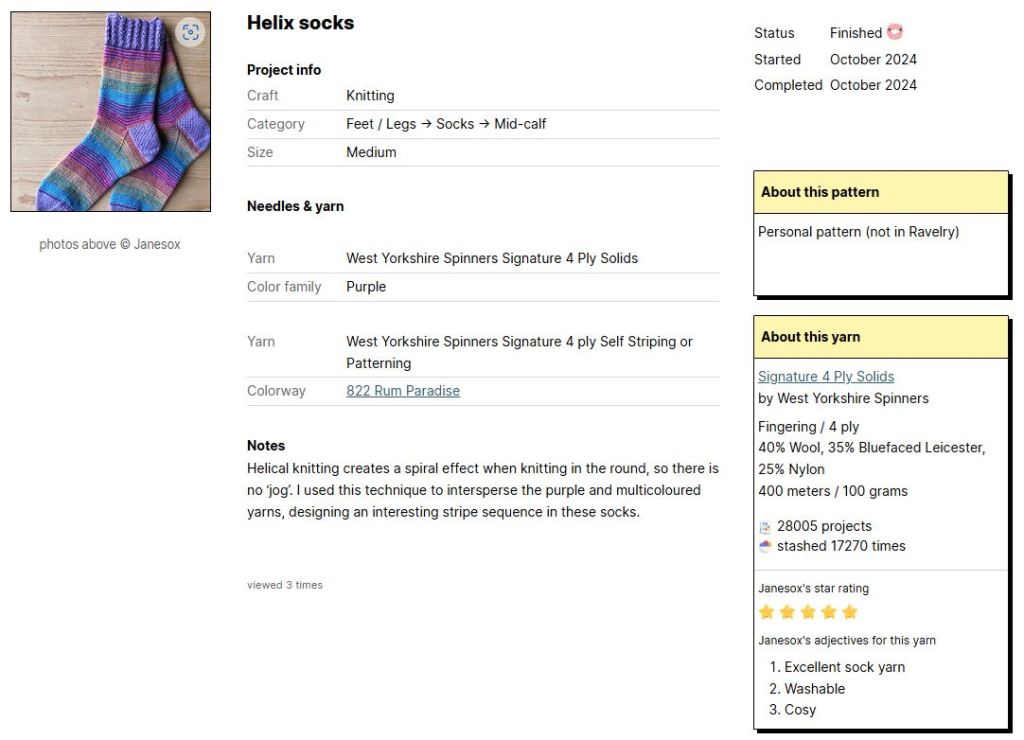Click the projects icon beside 28005 projects

pyautogui.click(x=765, y=527)
